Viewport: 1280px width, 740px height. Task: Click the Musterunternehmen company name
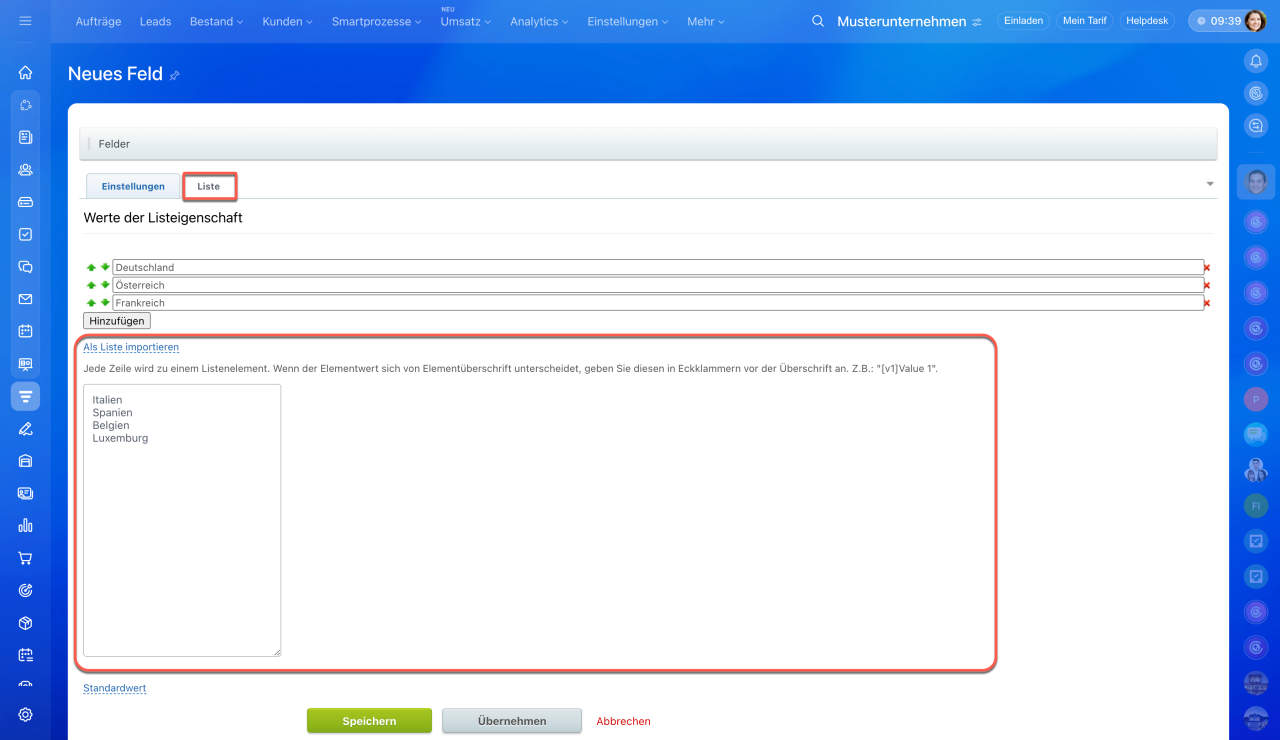coord(902,21)
